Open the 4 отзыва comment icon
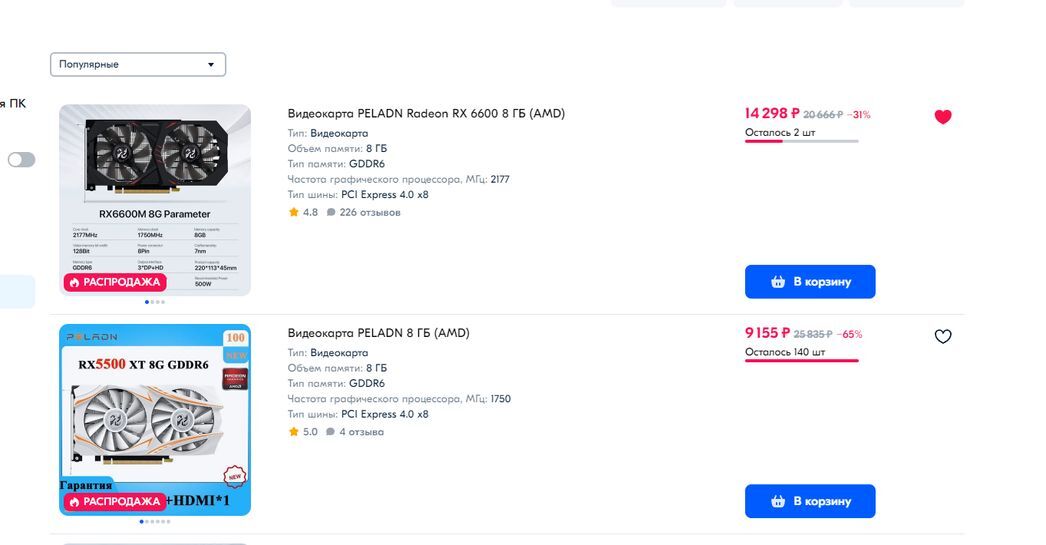This screenshot has width=1046, height=545. click(331, 432)
